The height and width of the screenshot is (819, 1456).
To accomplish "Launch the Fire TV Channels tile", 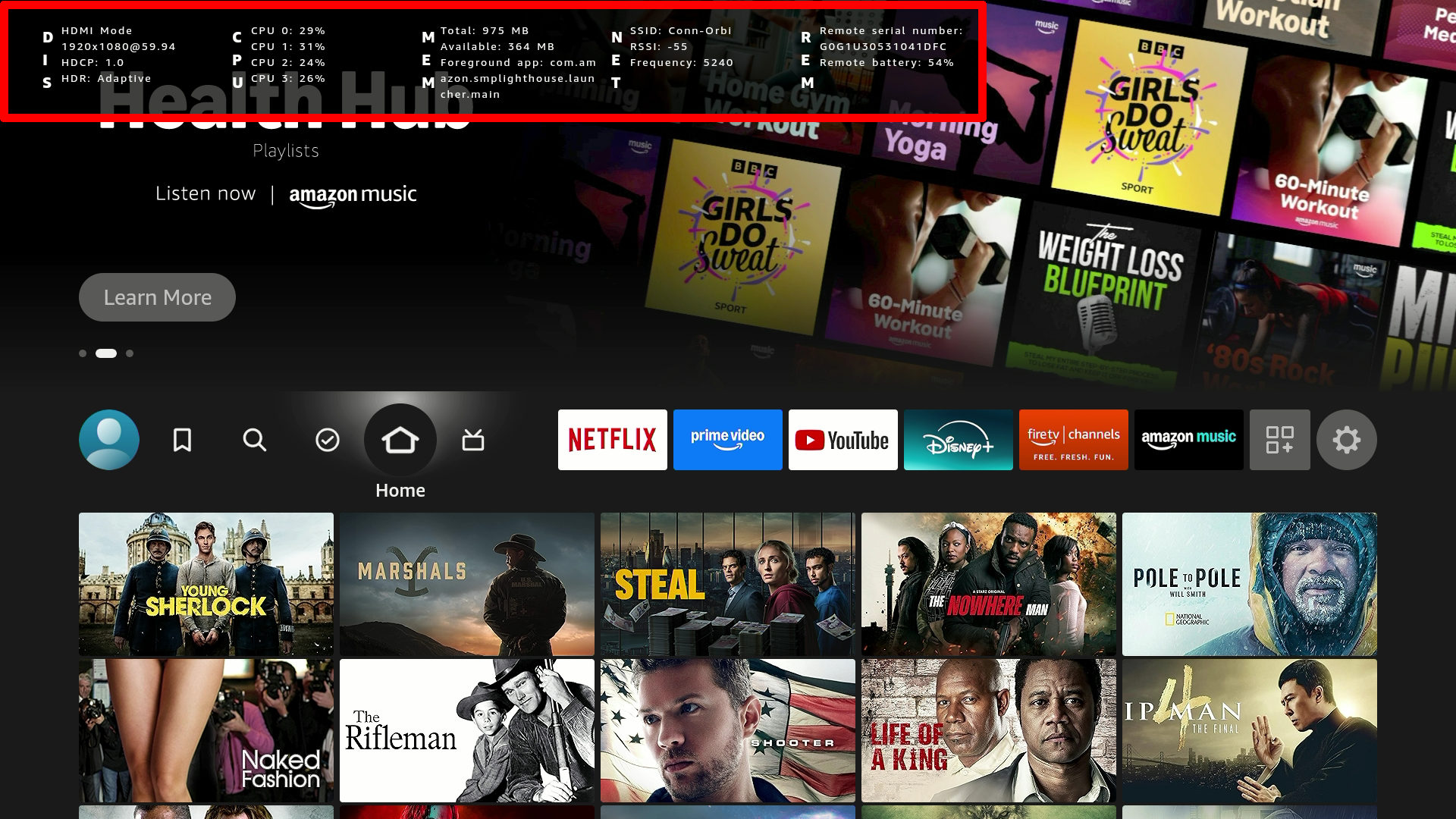I will point(1074,440).
